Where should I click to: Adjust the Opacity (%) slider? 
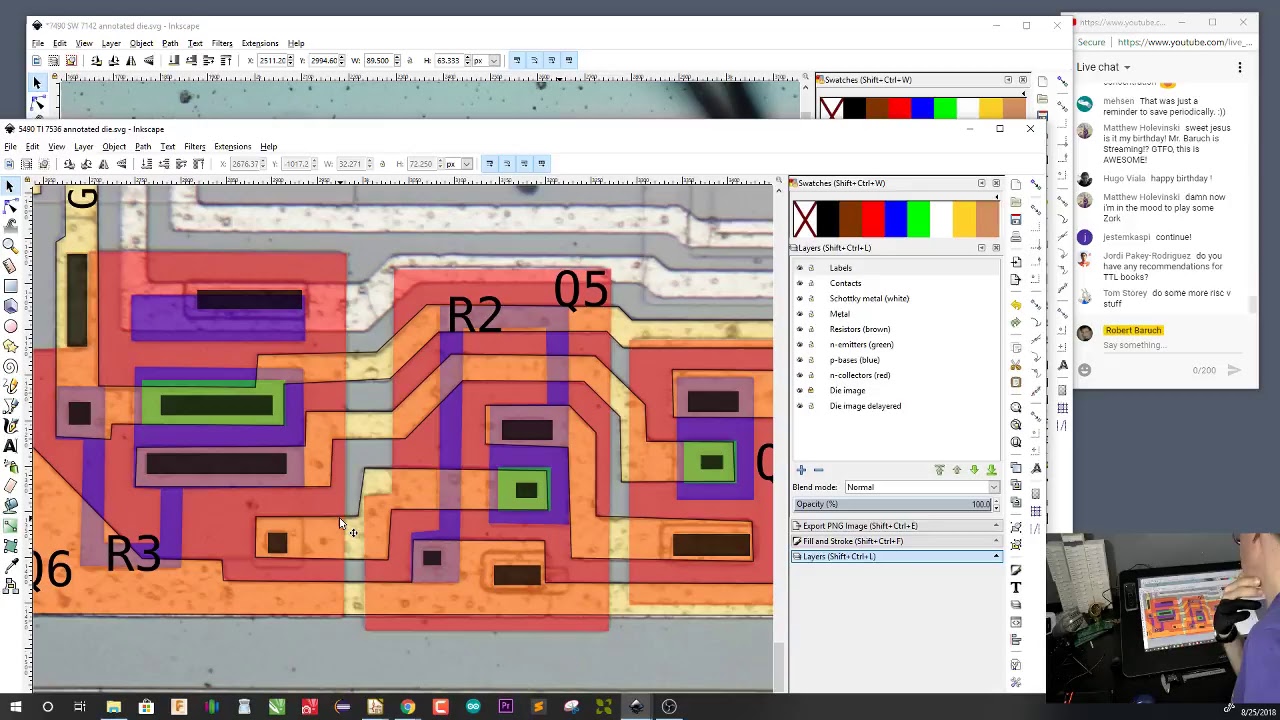893,504
